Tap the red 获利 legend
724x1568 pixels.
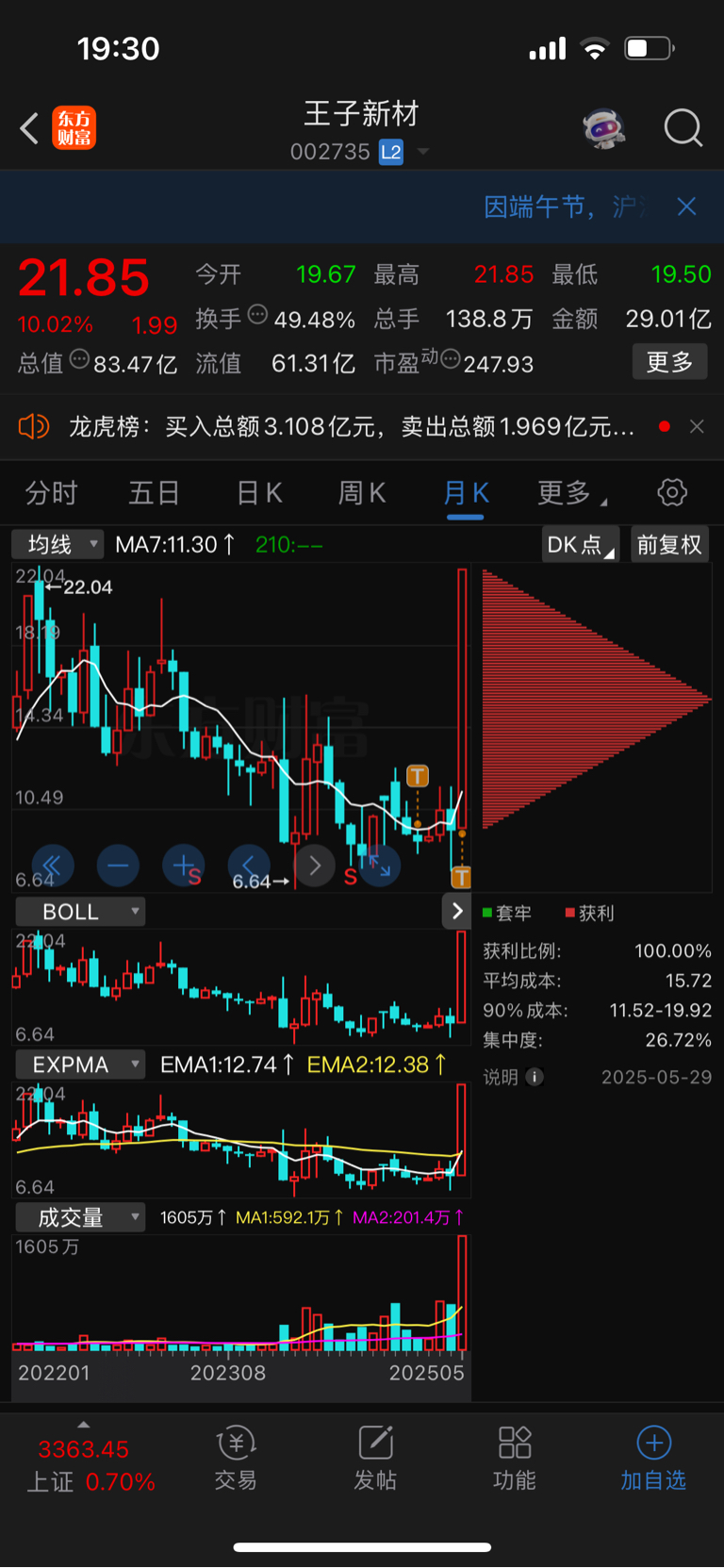(590, 913)
